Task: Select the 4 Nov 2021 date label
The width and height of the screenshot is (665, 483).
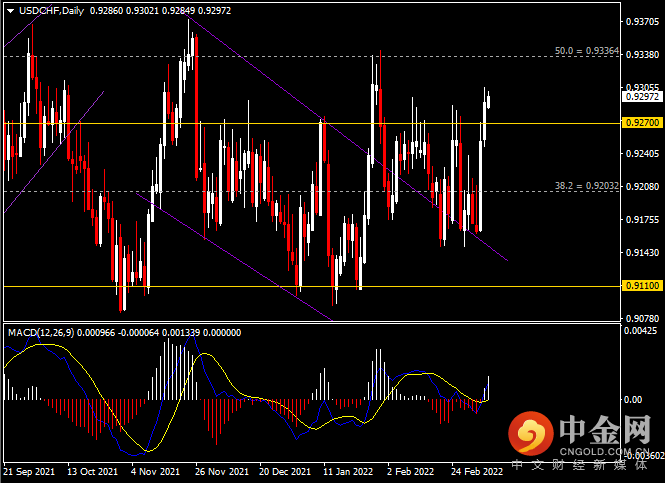Action: click(154, 470)
